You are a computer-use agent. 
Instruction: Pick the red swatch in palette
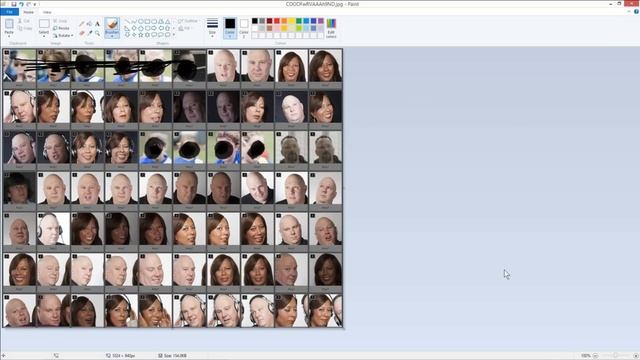(277, 21)
